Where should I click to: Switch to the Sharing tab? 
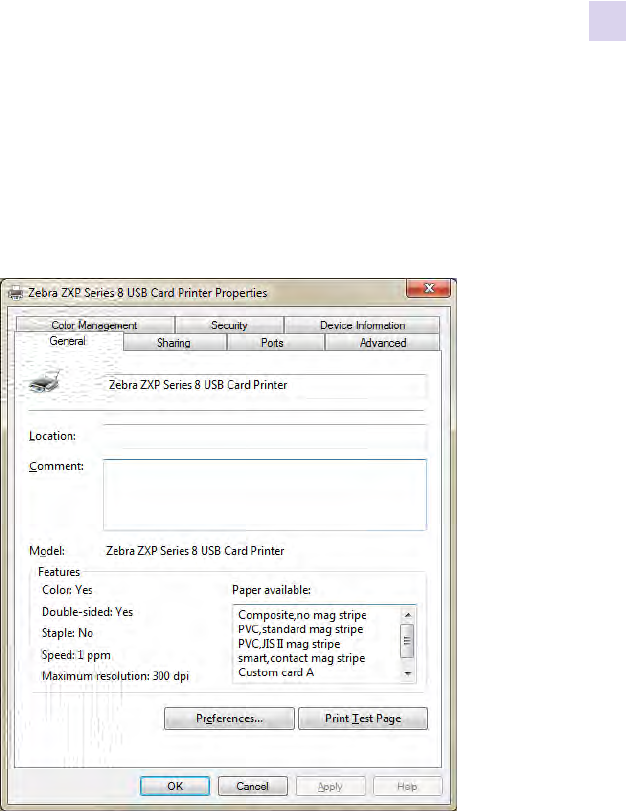coord(174,342)
